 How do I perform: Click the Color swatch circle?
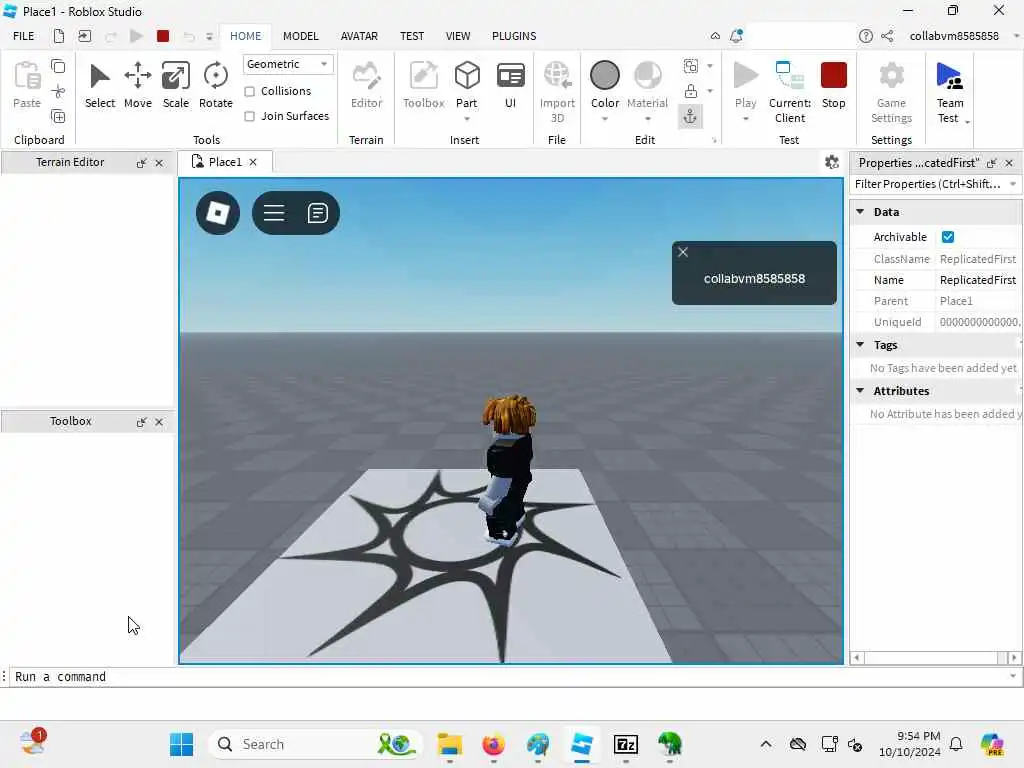coord(605,76)
